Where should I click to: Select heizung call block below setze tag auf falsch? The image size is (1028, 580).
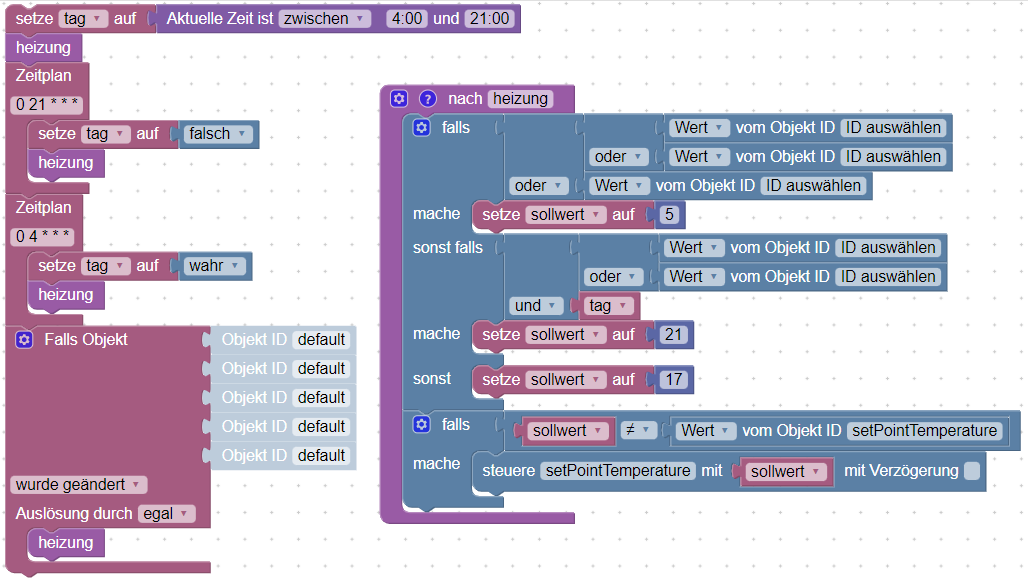pos(66,163)
